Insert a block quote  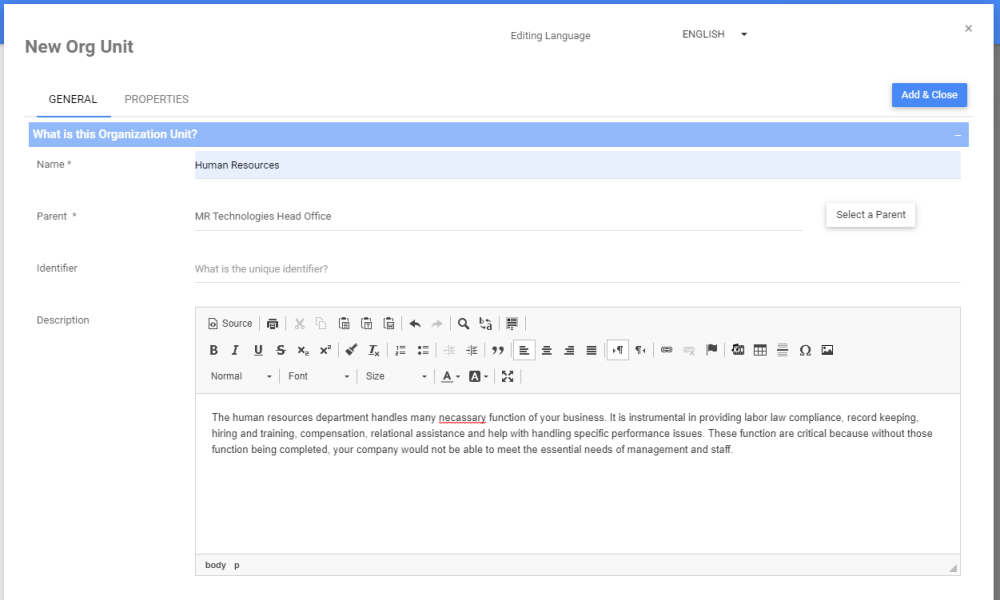(498, 350)
